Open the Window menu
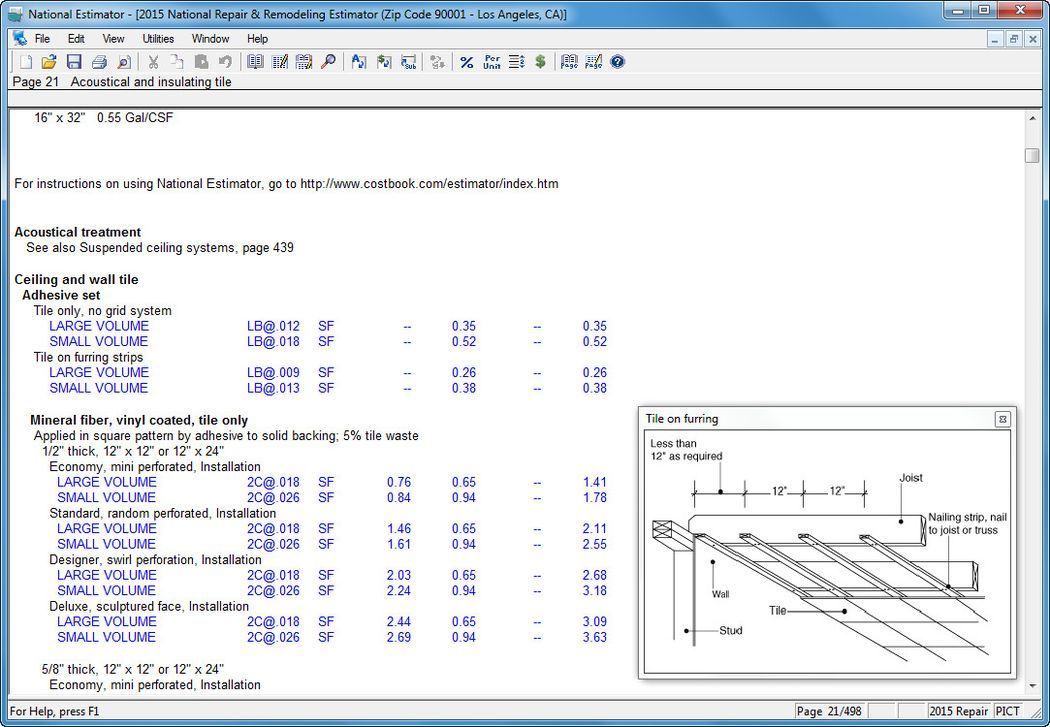Image resolution: width=1050 pixels, height=727 pixels. pos(210,38)
